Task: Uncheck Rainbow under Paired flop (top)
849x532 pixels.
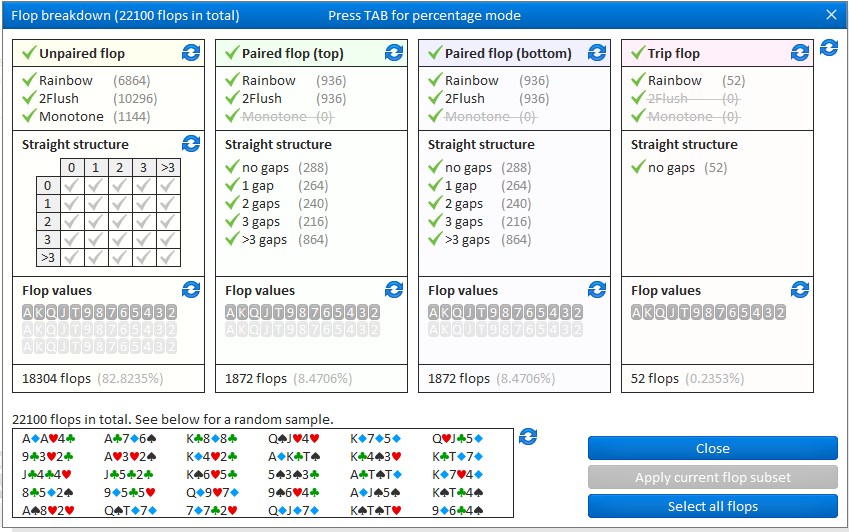Action: tap(232, 81)
